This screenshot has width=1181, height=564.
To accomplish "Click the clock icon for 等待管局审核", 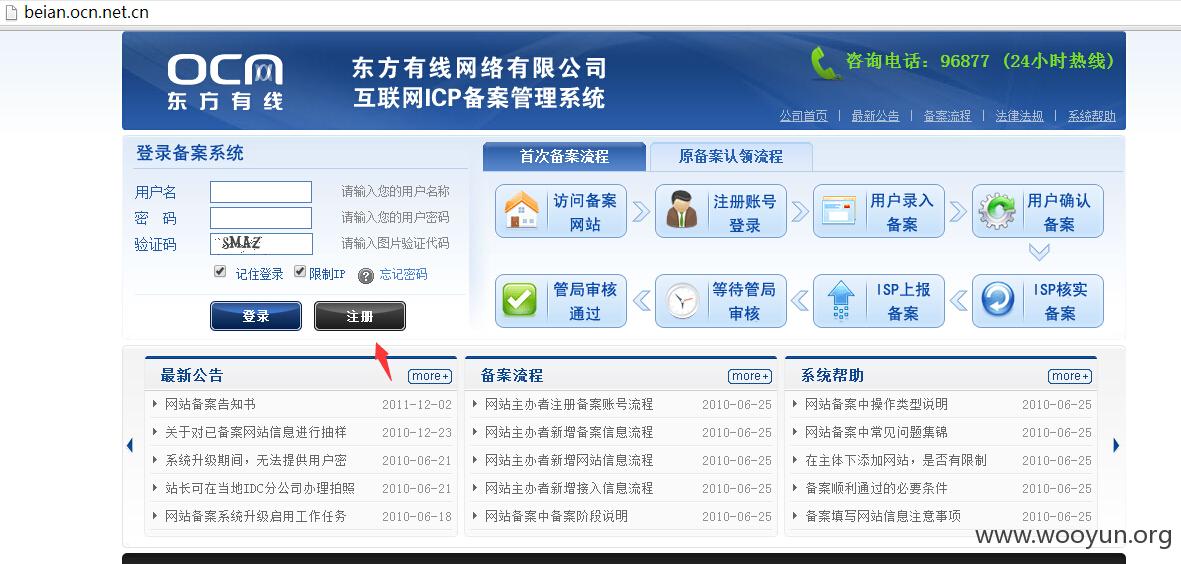I will (x=682, y=301).
